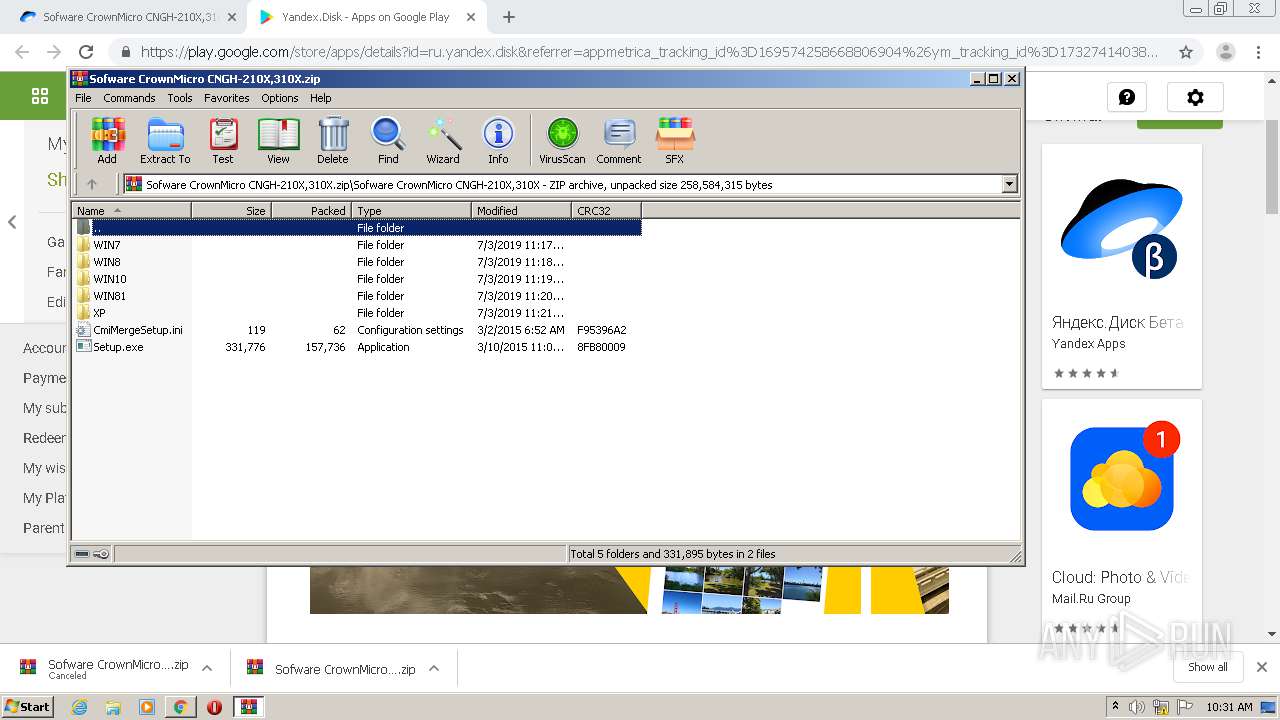Open the Яндекс.Диск Бета app card
The image size is (1280, 720).
(x=1121, y=266)
